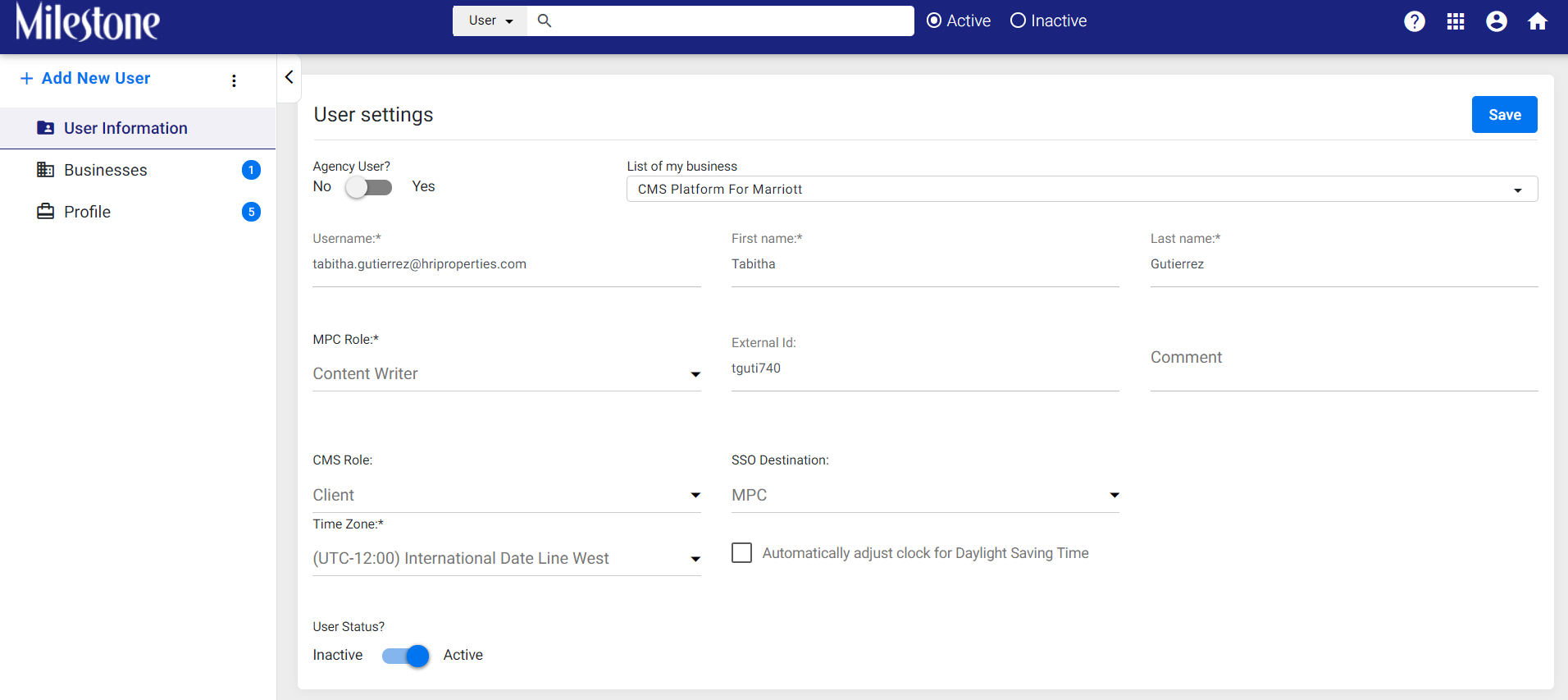This screenshot has height=700, width=1568.
Task: Select the Profile menu item
Action: [138, 212]
